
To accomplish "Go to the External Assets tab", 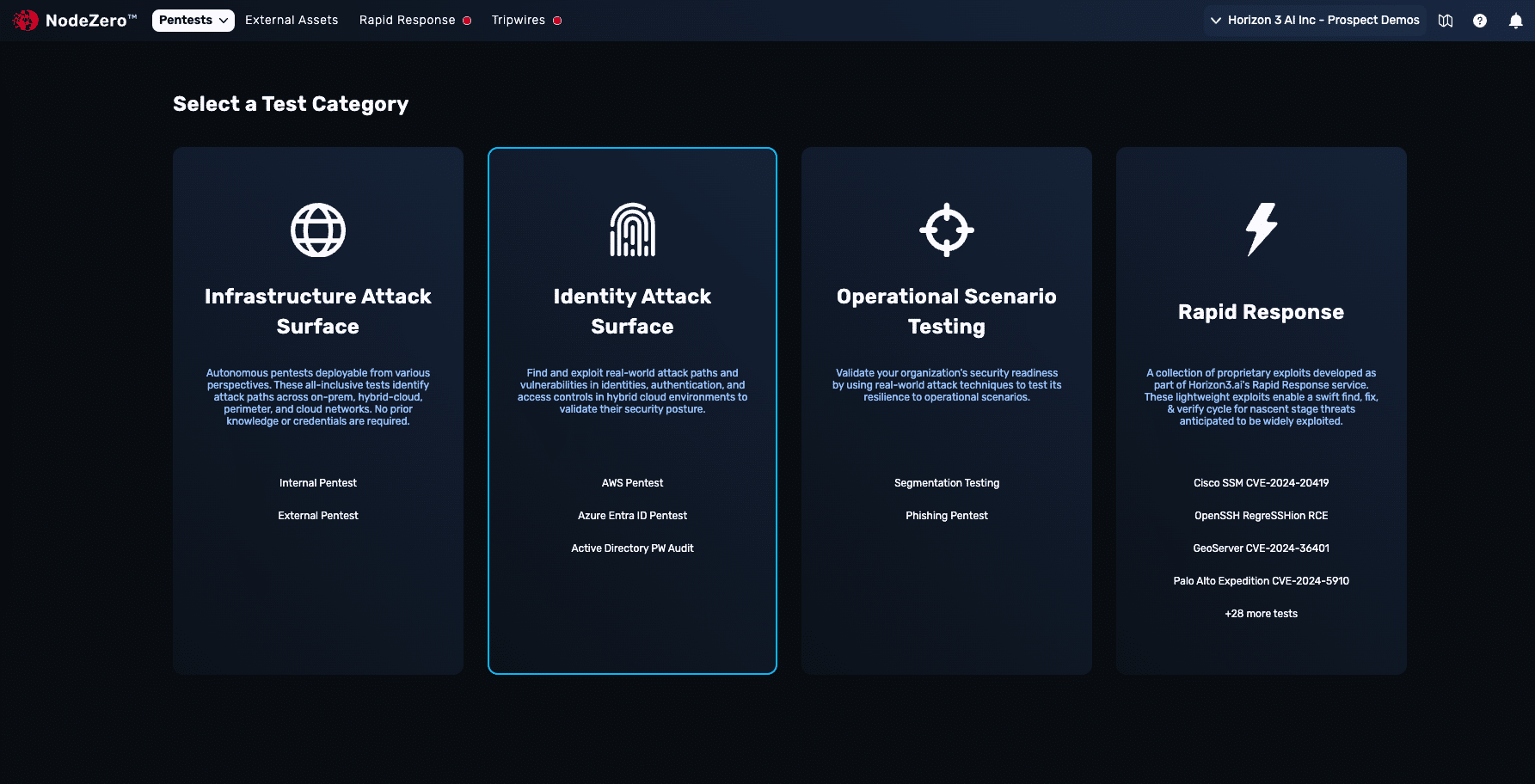I will pyautogui.click(x=292, y=21).
